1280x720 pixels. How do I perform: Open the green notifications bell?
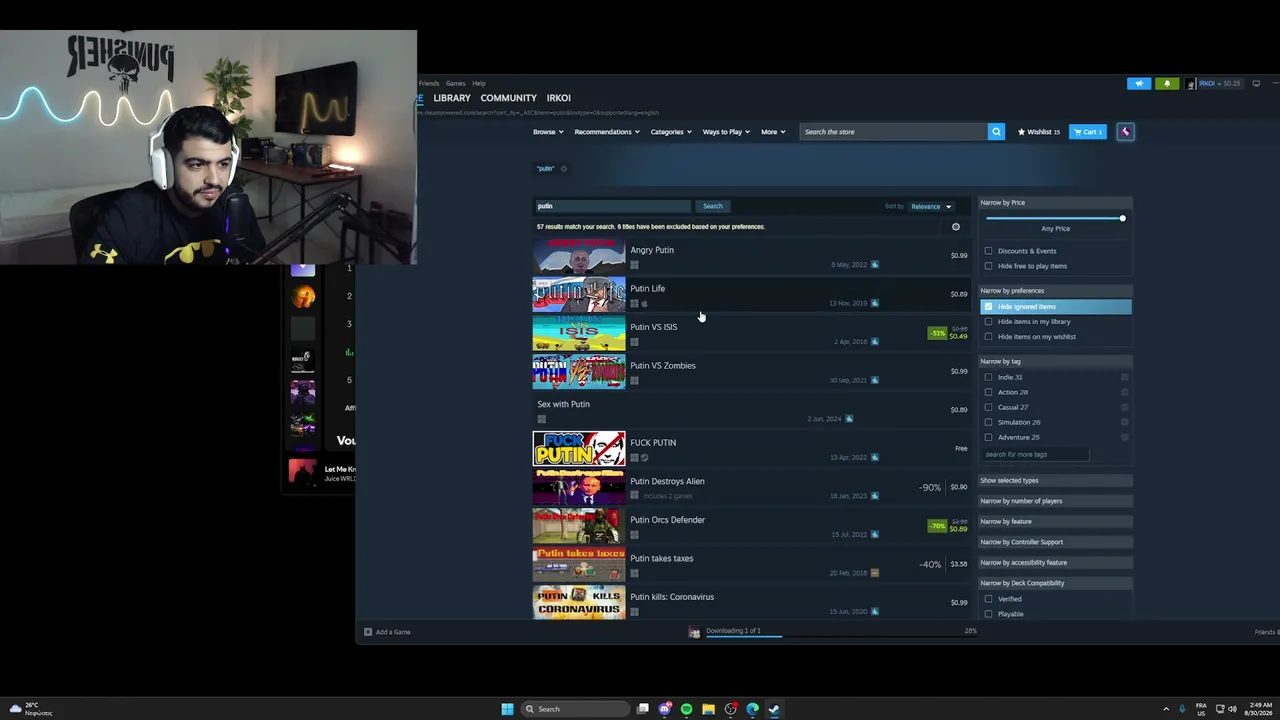(1167, 84)
